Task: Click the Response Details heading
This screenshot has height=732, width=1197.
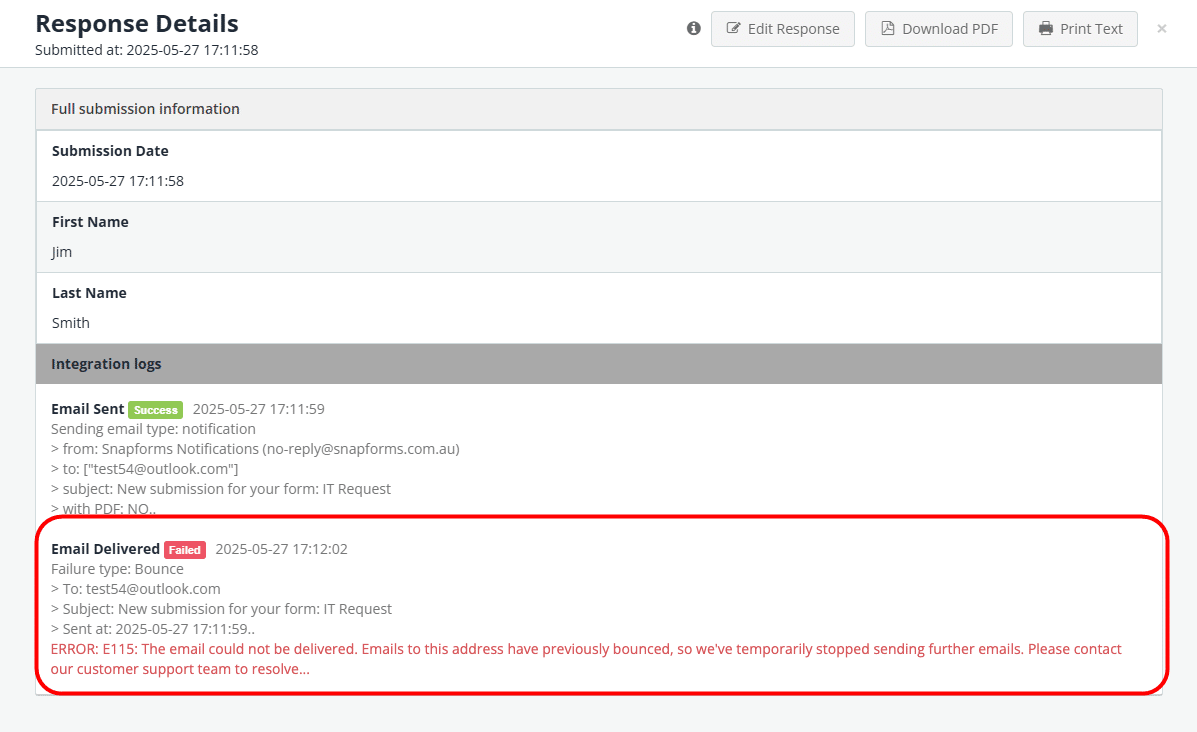Action: pos(137,23)
